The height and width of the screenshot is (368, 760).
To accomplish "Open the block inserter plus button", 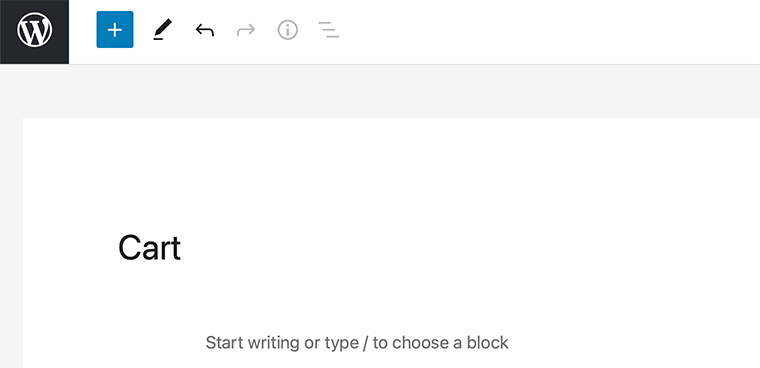I will (115, 30).
